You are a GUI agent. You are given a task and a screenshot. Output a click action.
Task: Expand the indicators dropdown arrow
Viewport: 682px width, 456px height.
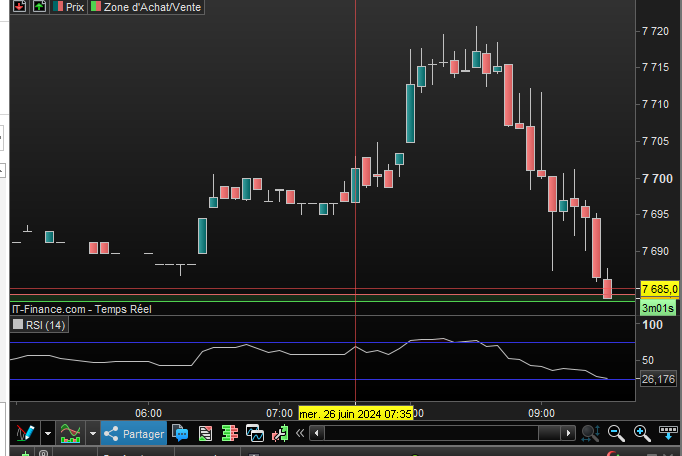[93, 433]
